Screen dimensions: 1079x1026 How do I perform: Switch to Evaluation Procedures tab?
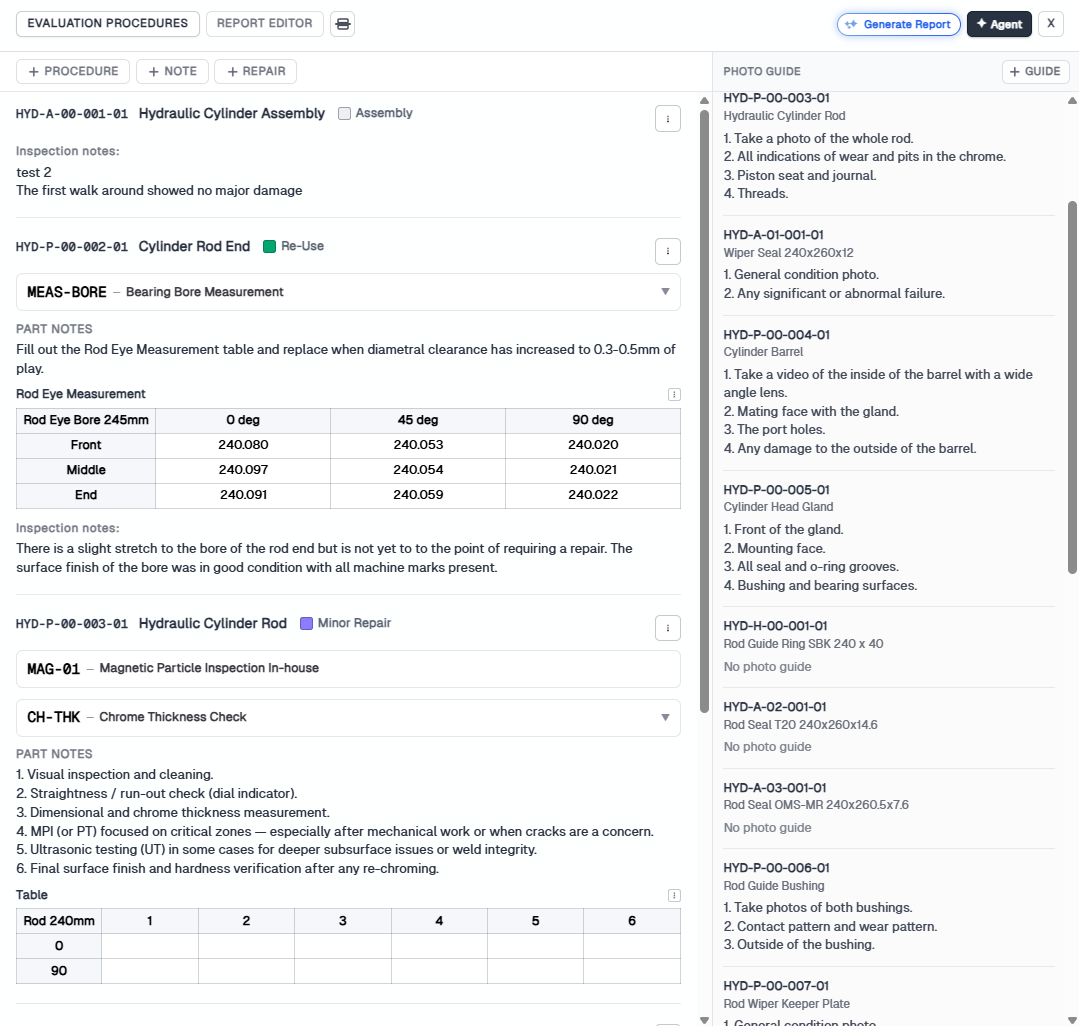point(107,23)
